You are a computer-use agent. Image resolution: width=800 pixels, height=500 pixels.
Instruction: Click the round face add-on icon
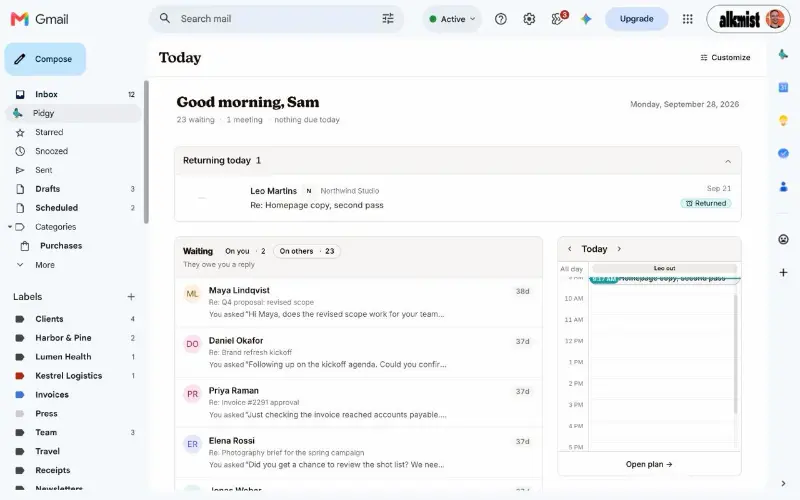pos(783,239)
